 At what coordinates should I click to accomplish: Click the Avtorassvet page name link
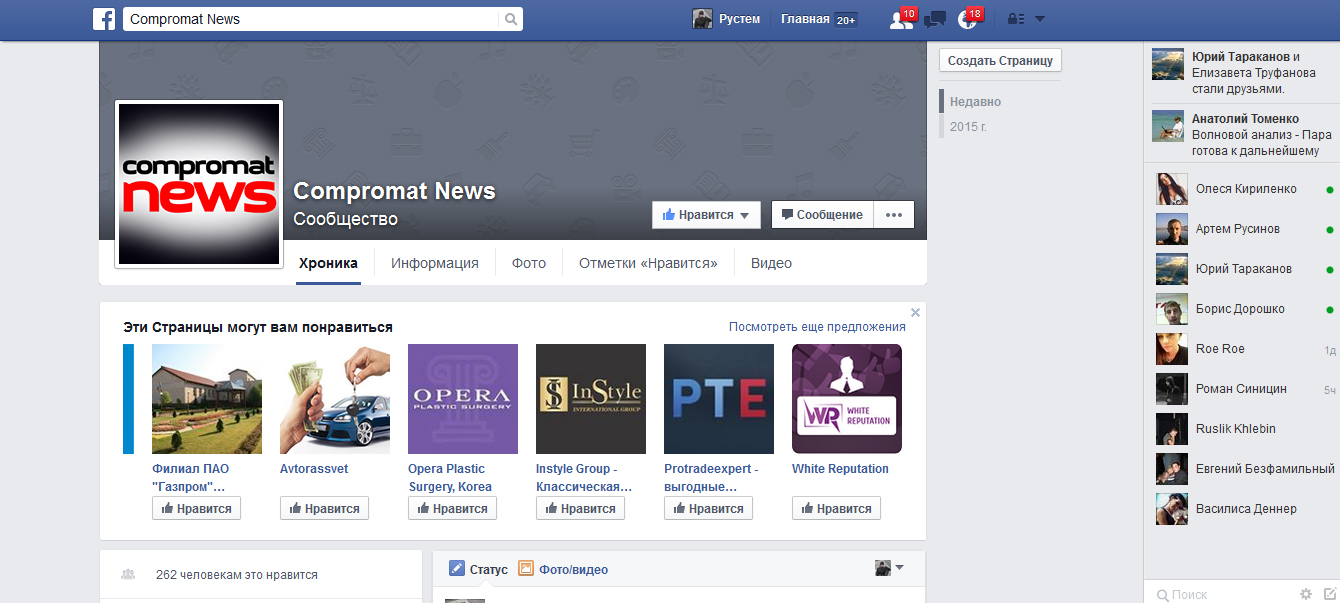click(x=314, y=469)
